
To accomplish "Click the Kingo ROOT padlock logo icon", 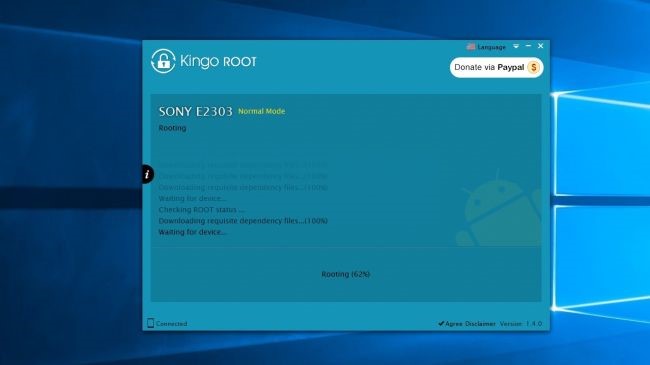I will point(163,61).
